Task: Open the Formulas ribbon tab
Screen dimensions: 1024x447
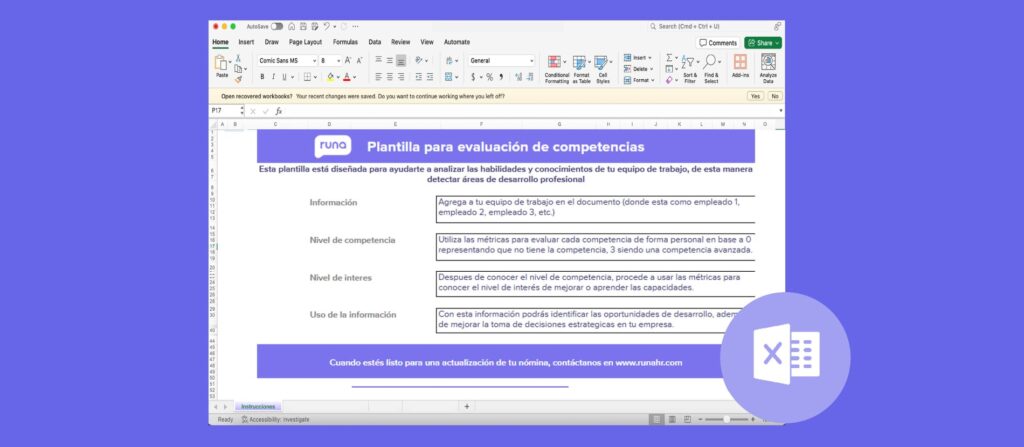Action: (345, 42)
